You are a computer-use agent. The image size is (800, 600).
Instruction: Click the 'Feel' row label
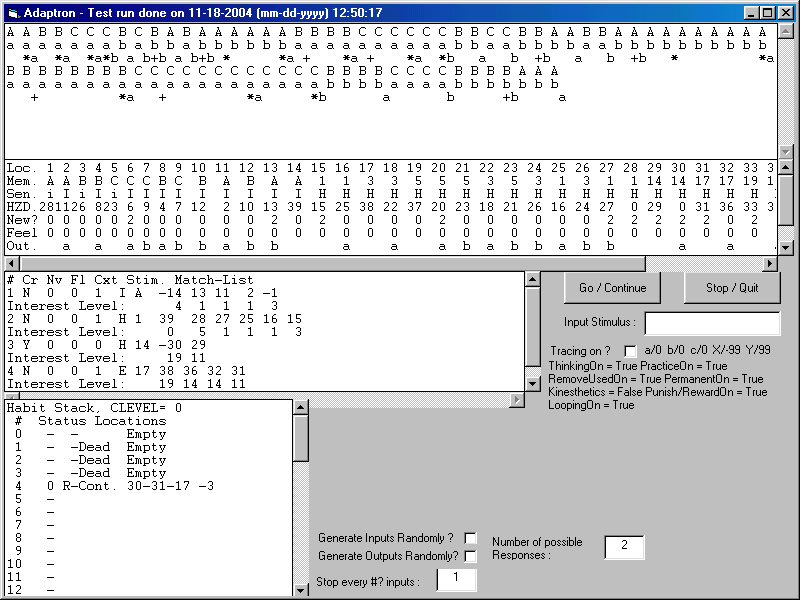(21, 233)
